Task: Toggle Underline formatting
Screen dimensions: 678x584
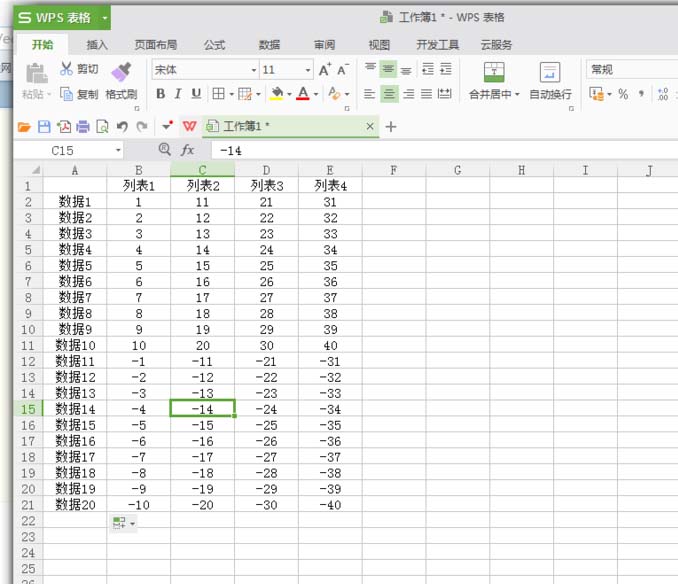Action: [x=196, y=93]
